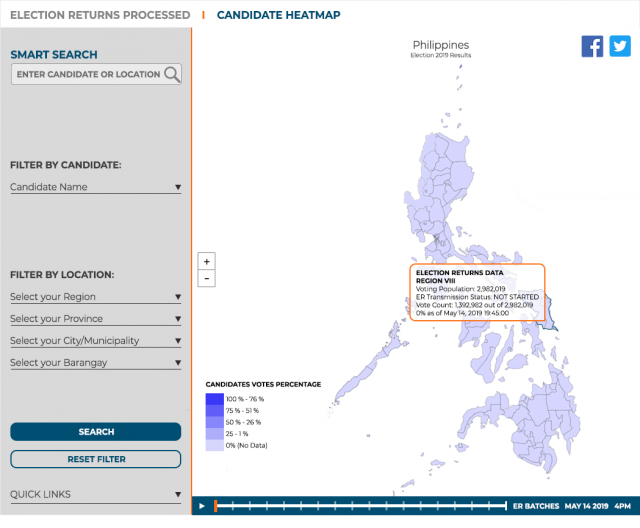Click the Reset Filter button
Image resolution: width=640 pixels, height=528 pixels.
[96, 459]
